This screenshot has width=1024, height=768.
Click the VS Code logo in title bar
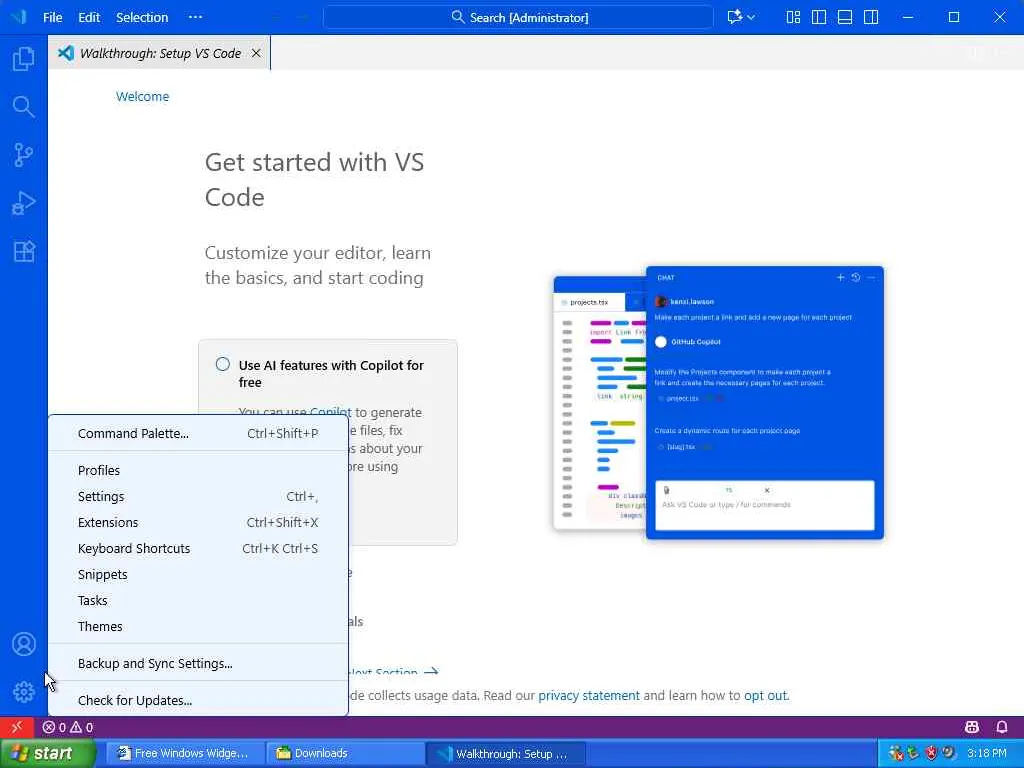(18, 17)
